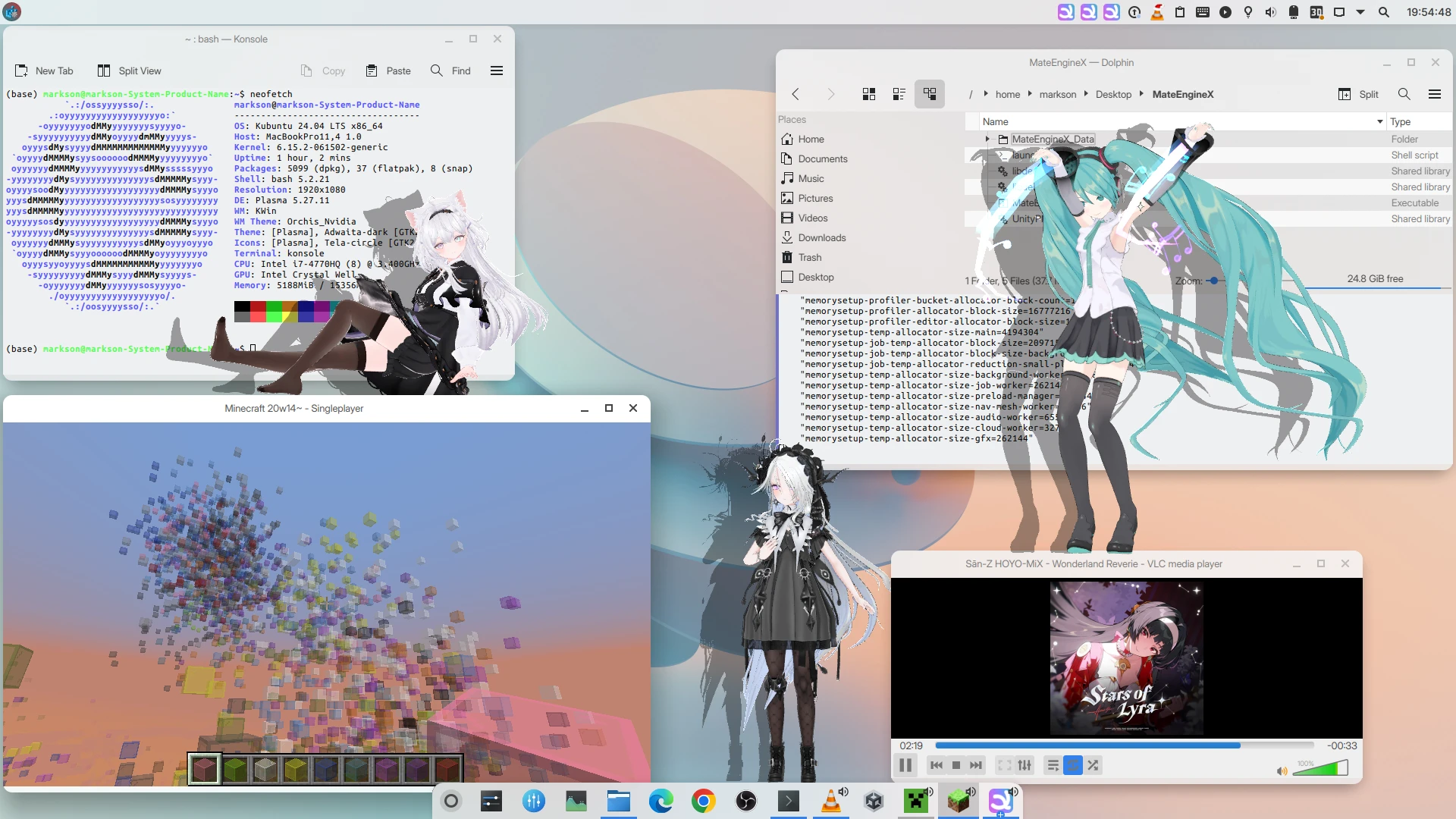Open OBS Studio from the dock
This screenshot has width=1456, height=819.
tap(746, 801)
